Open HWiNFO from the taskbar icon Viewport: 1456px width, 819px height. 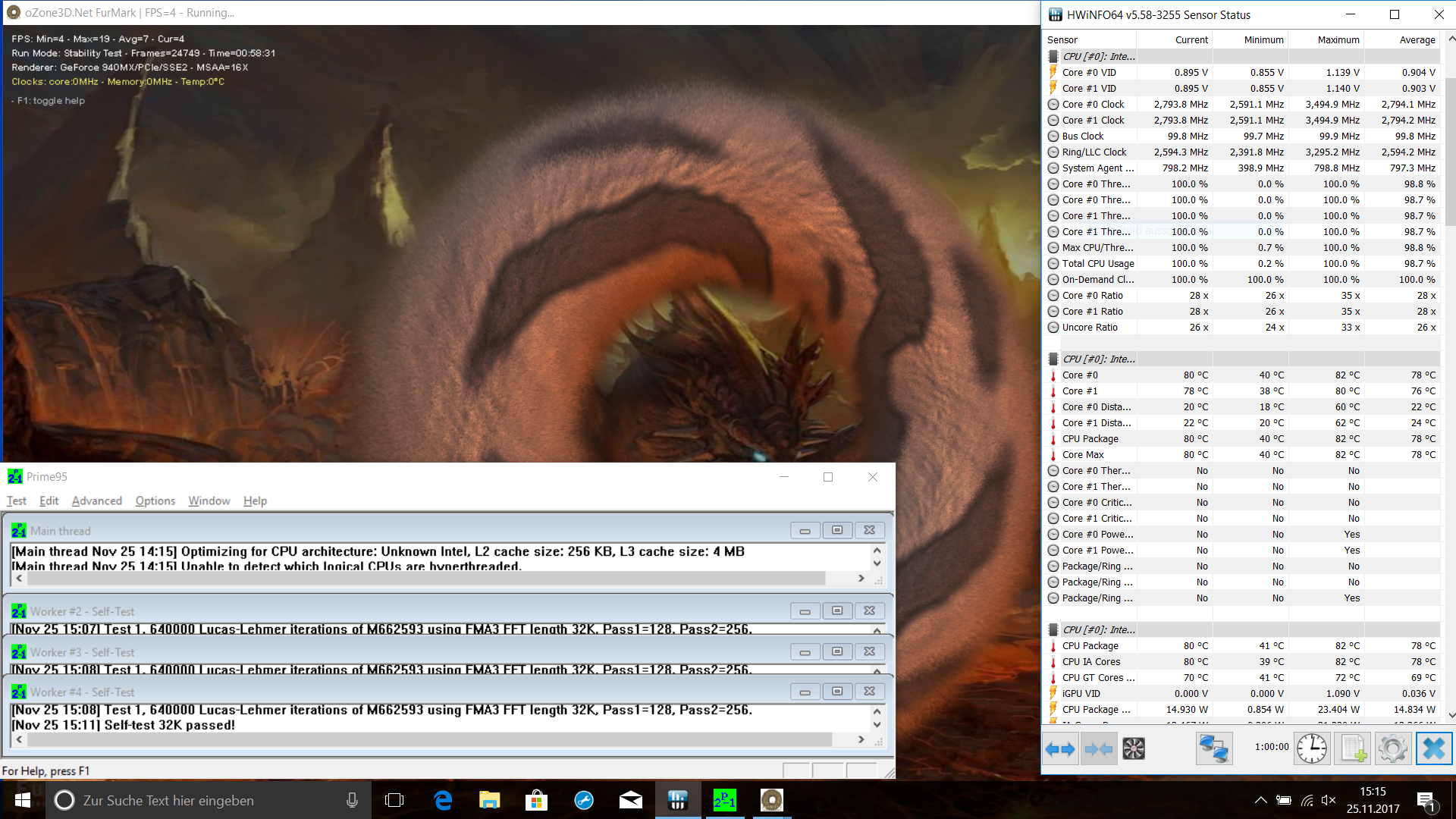click(x=677, y=800)
